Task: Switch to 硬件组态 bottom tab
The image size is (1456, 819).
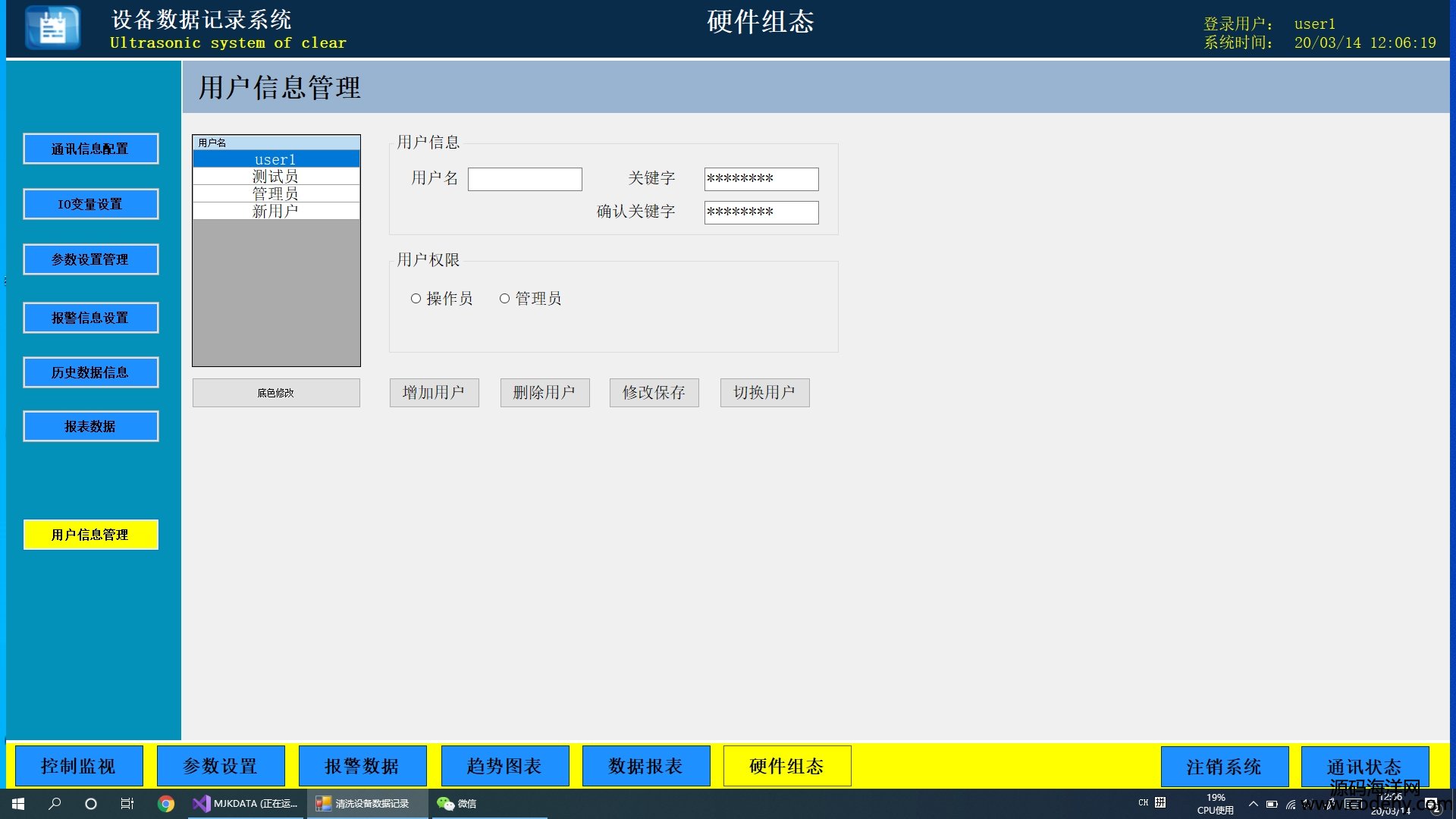Action: [787, 766]
